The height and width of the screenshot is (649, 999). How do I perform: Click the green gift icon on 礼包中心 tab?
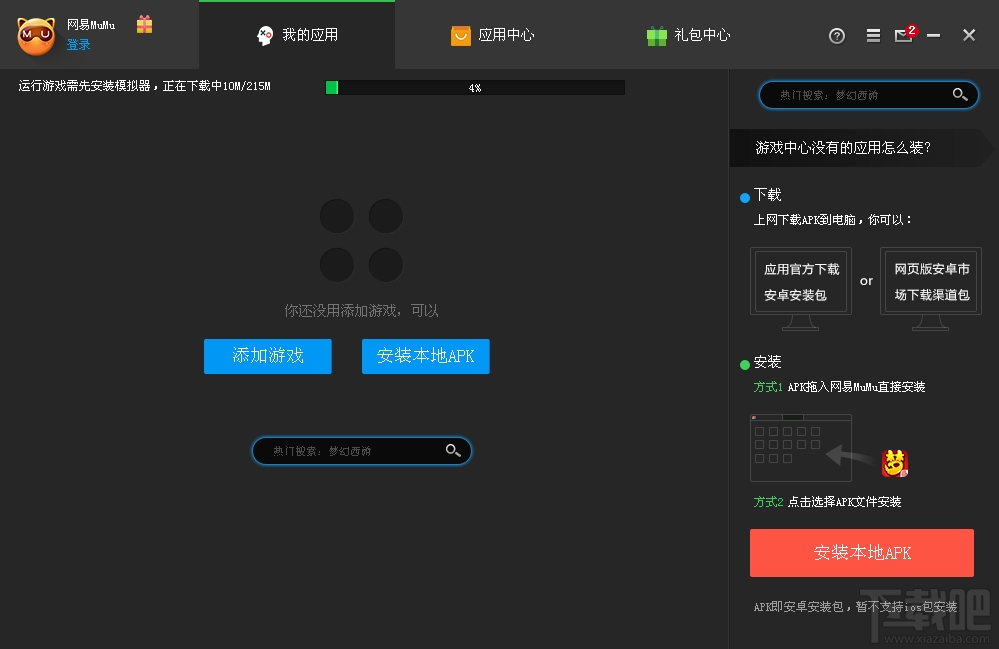coord(656,35)
